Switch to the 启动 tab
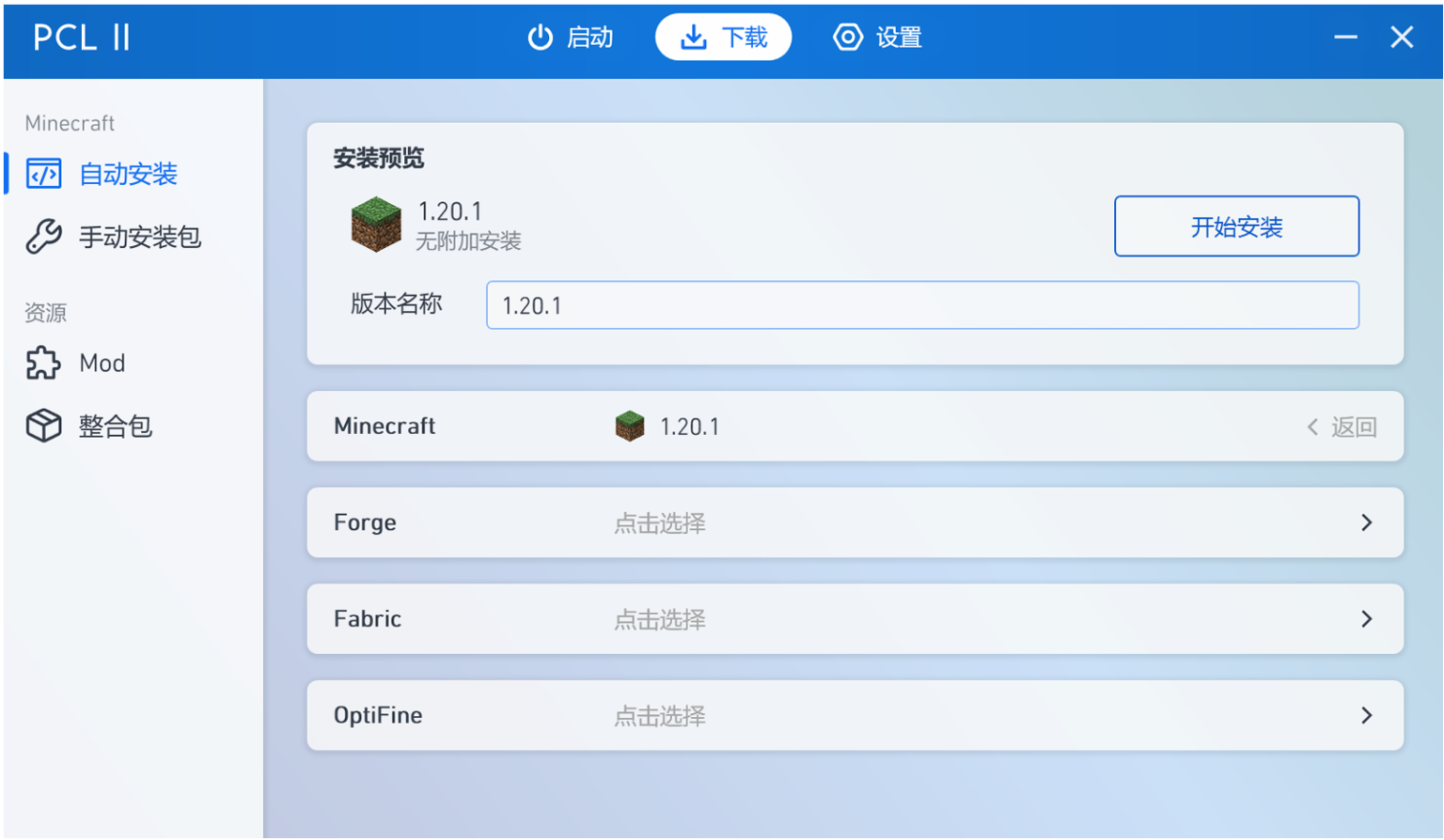1444x840 pixels. (x=592, y=37)
